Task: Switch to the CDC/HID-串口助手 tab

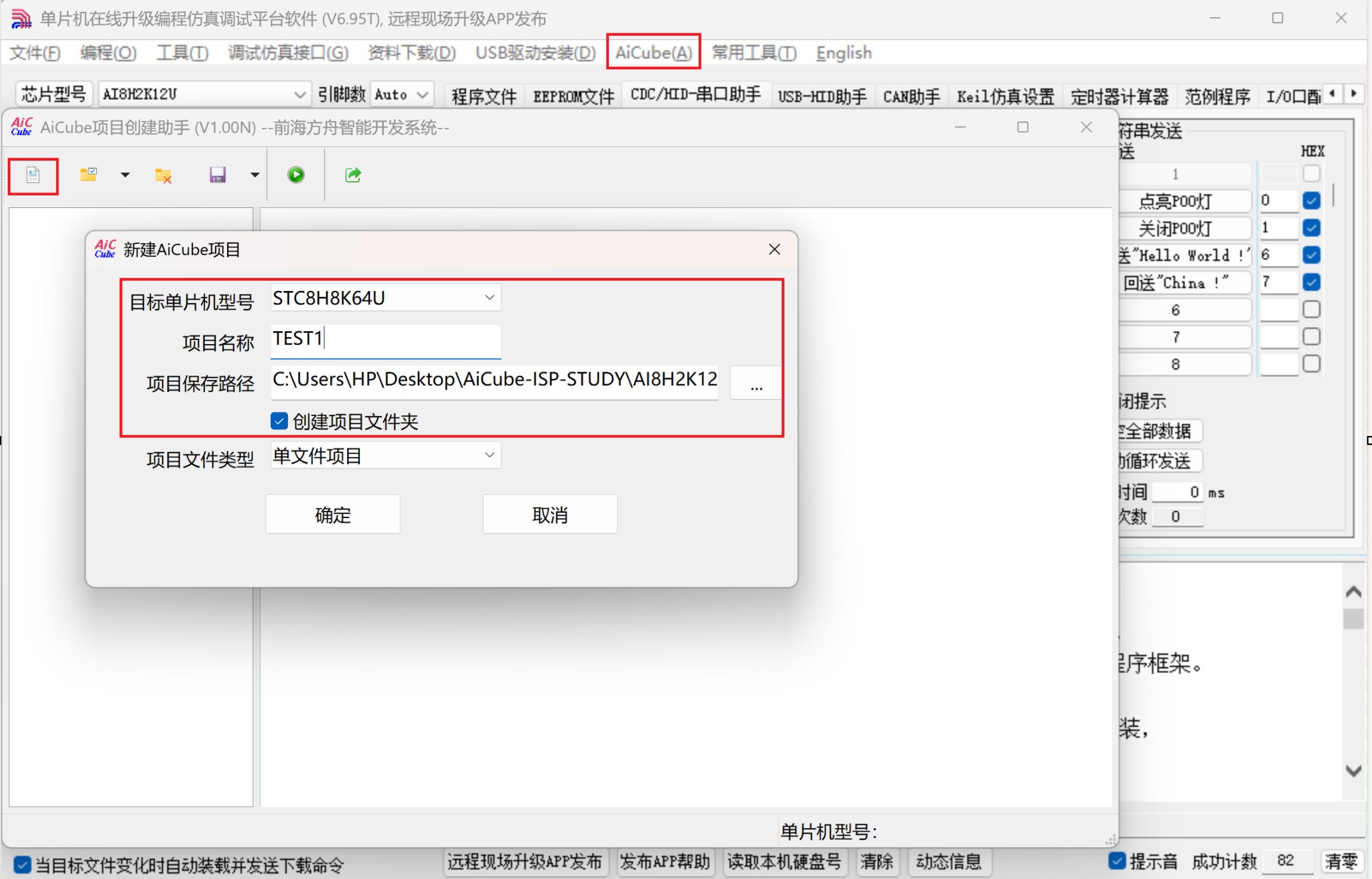Action: point(696,94)
